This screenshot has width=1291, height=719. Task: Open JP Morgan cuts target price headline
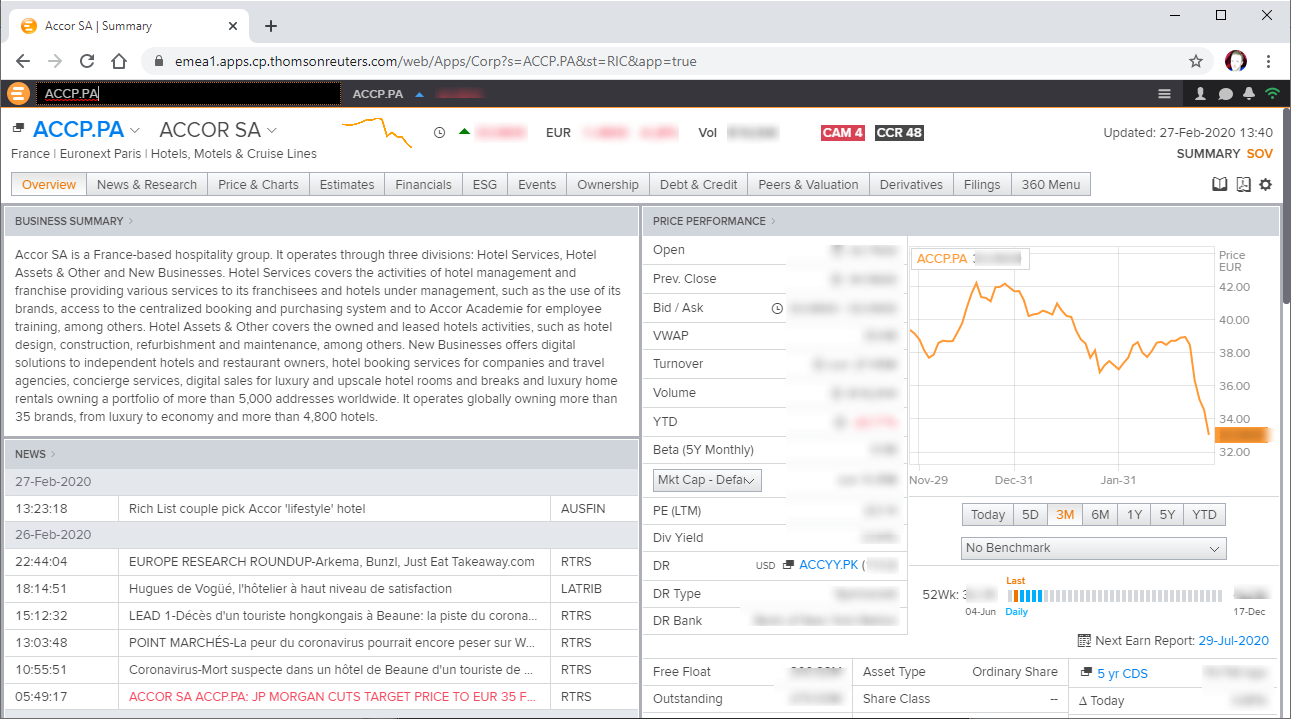[333, 696]
